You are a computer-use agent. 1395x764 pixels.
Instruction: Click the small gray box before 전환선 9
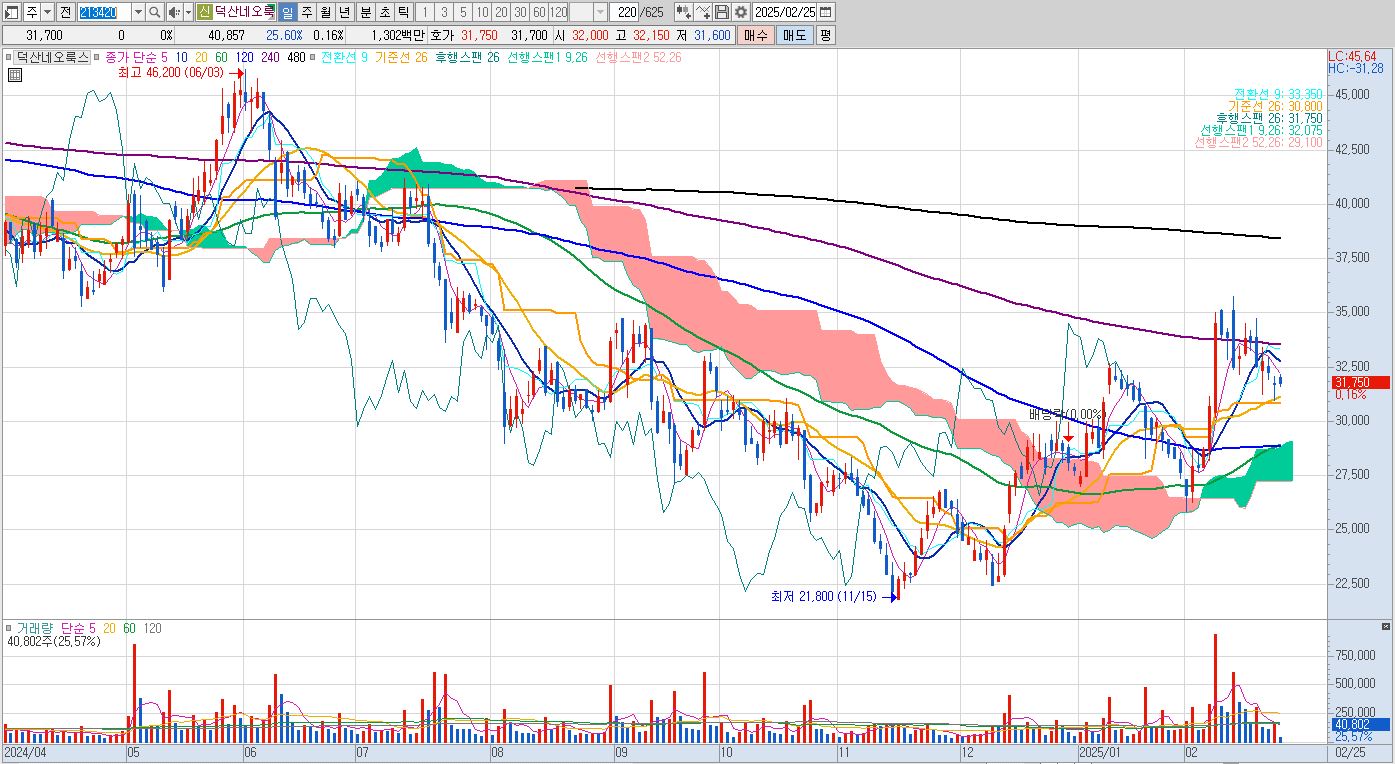point(313,58)
